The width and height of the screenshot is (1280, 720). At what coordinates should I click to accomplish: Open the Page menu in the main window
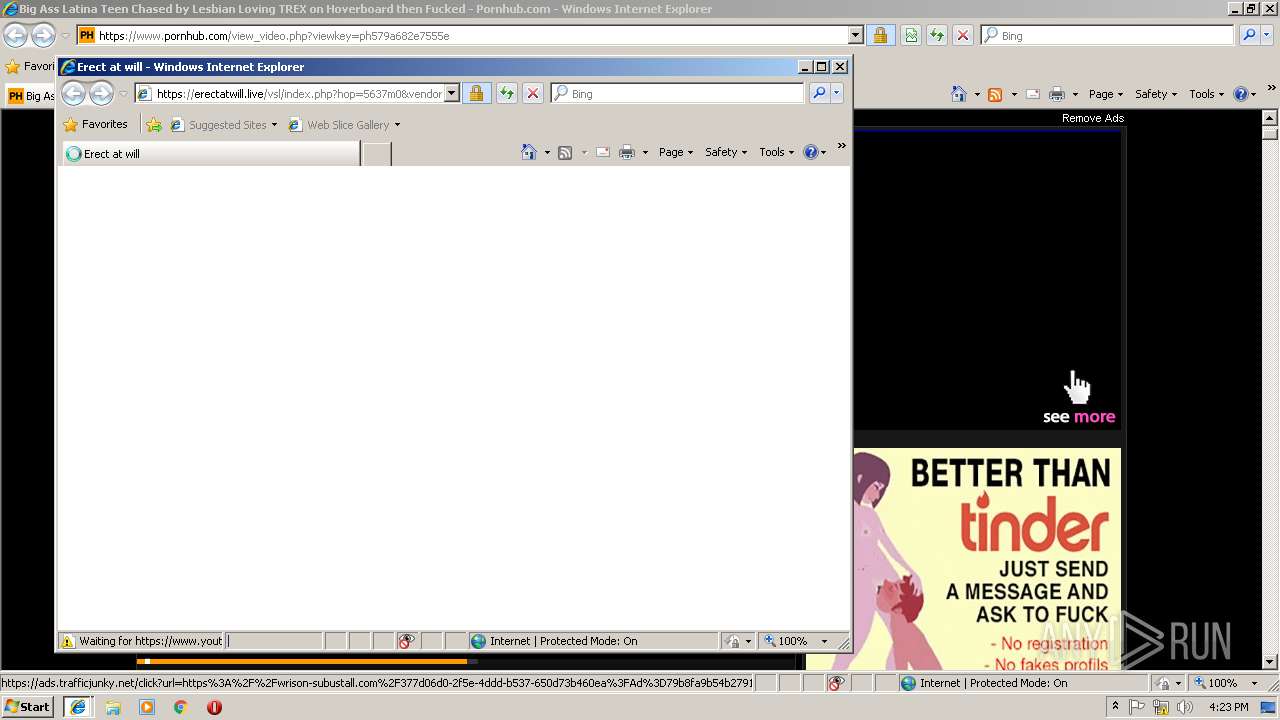pyautogui.click(x=1105, y=94)
